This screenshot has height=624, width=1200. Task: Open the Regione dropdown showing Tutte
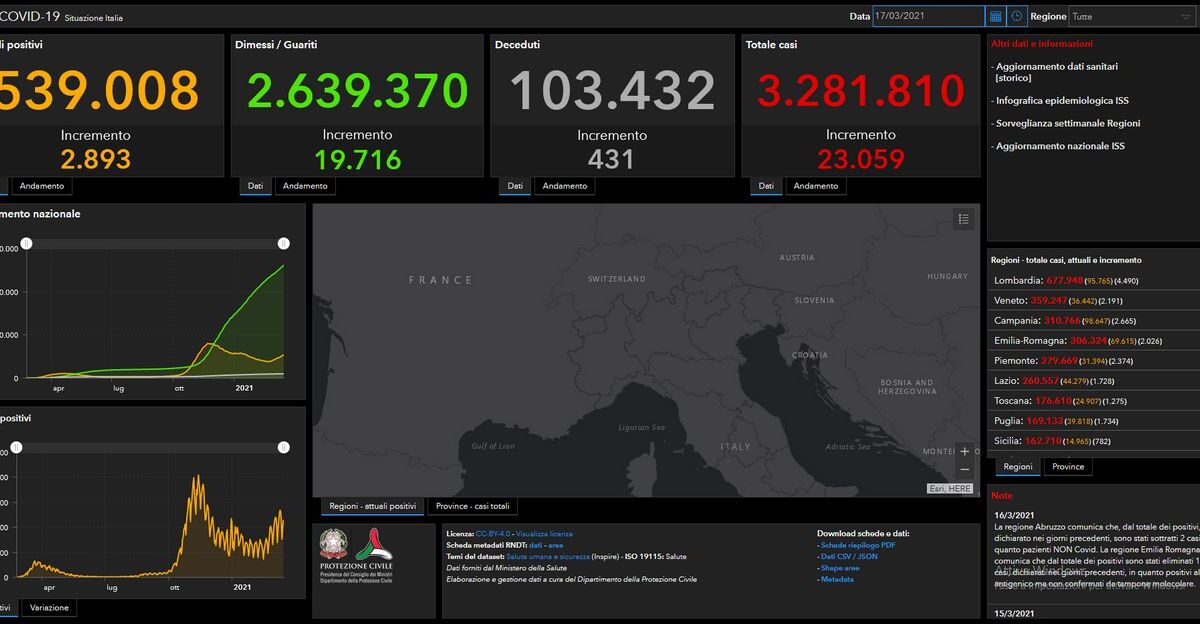coord(1134,16)
